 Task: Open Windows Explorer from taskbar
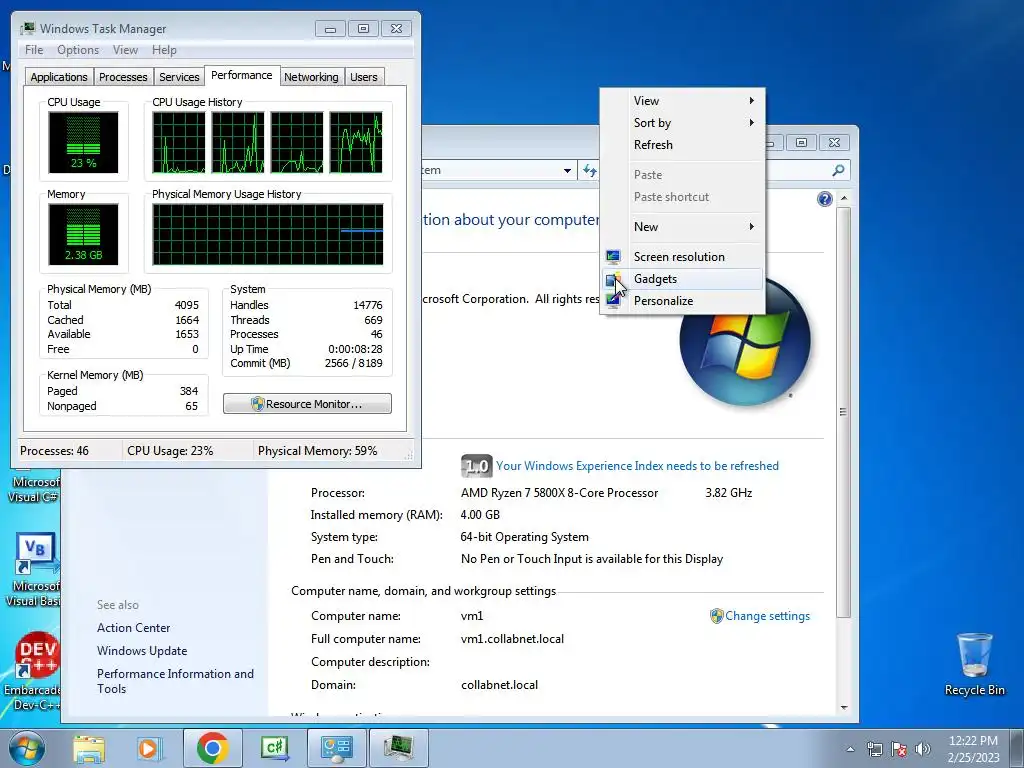point(89,748)
